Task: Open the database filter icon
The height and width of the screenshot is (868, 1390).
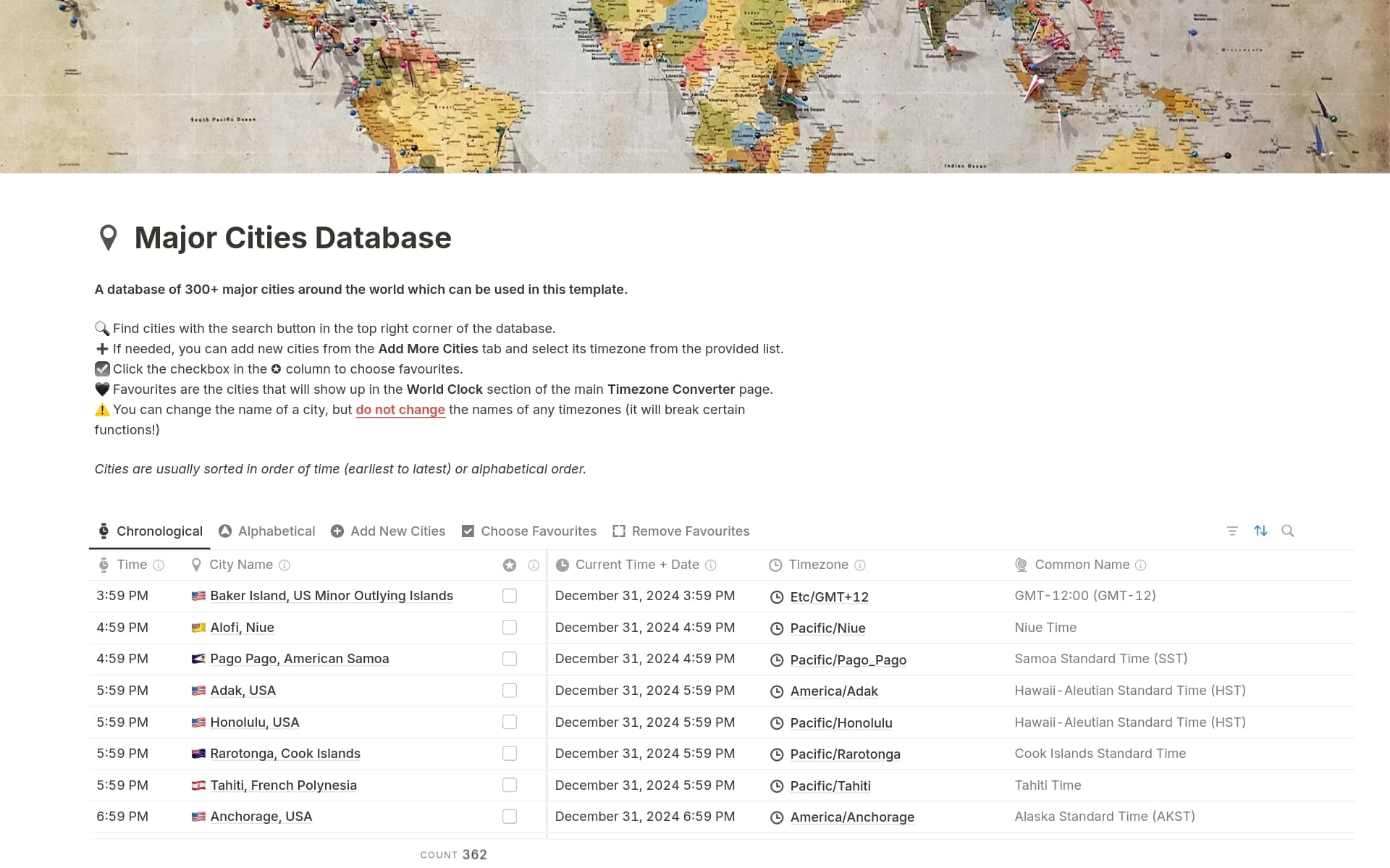Action: tap(1232, 531)
